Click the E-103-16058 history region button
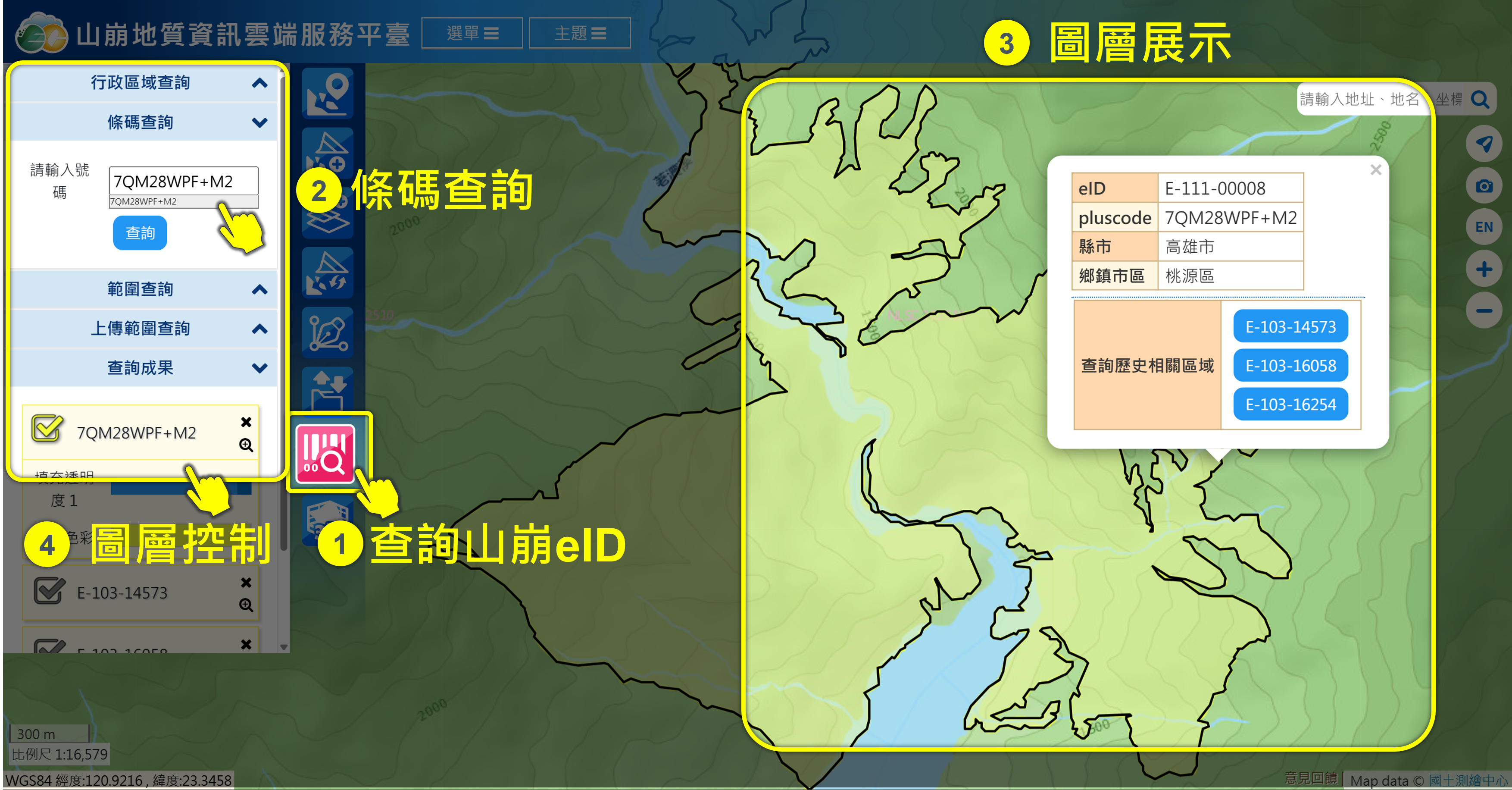Viewport: 1512px width, 790px height. (x=1290, y=365)
